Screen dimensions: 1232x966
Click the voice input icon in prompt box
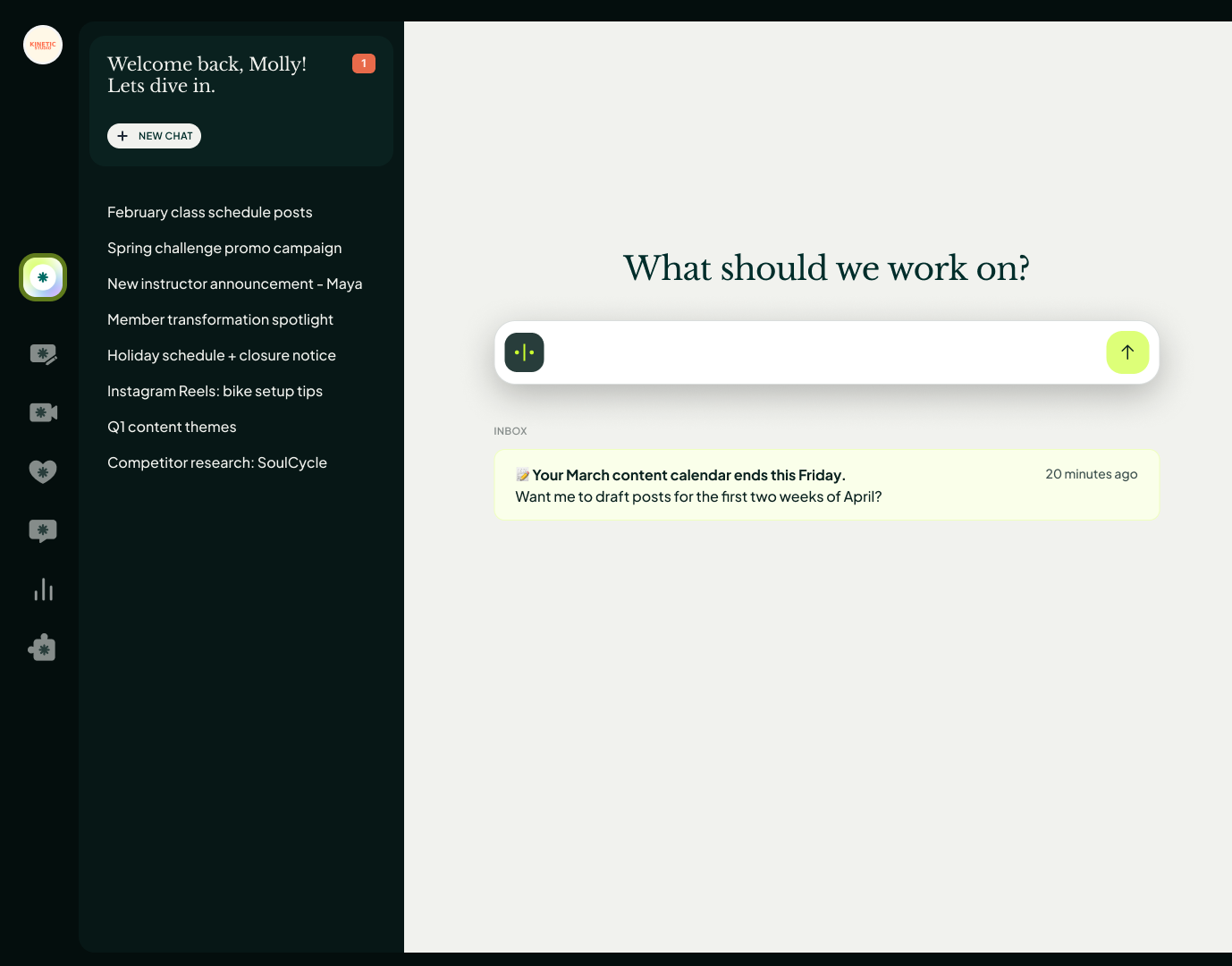tap(525, 352)
